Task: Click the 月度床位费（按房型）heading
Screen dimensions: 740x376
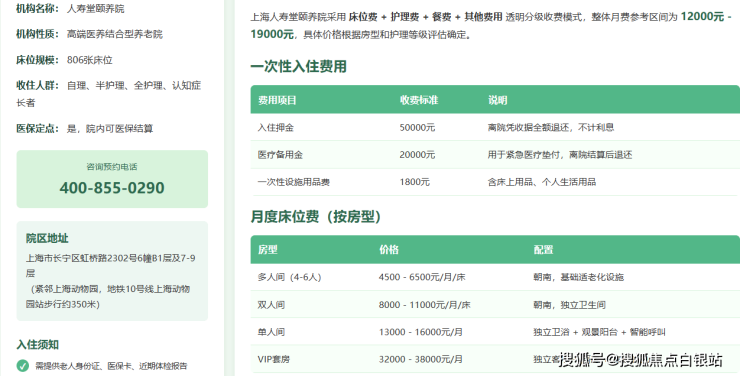Action: coord(315,217)
